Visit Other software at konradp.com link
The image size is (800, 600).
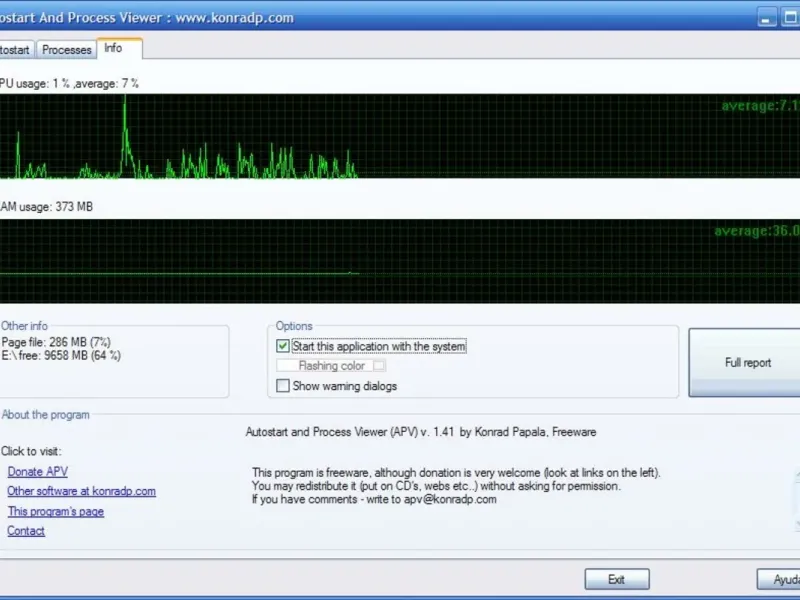(x=82, y=491)
